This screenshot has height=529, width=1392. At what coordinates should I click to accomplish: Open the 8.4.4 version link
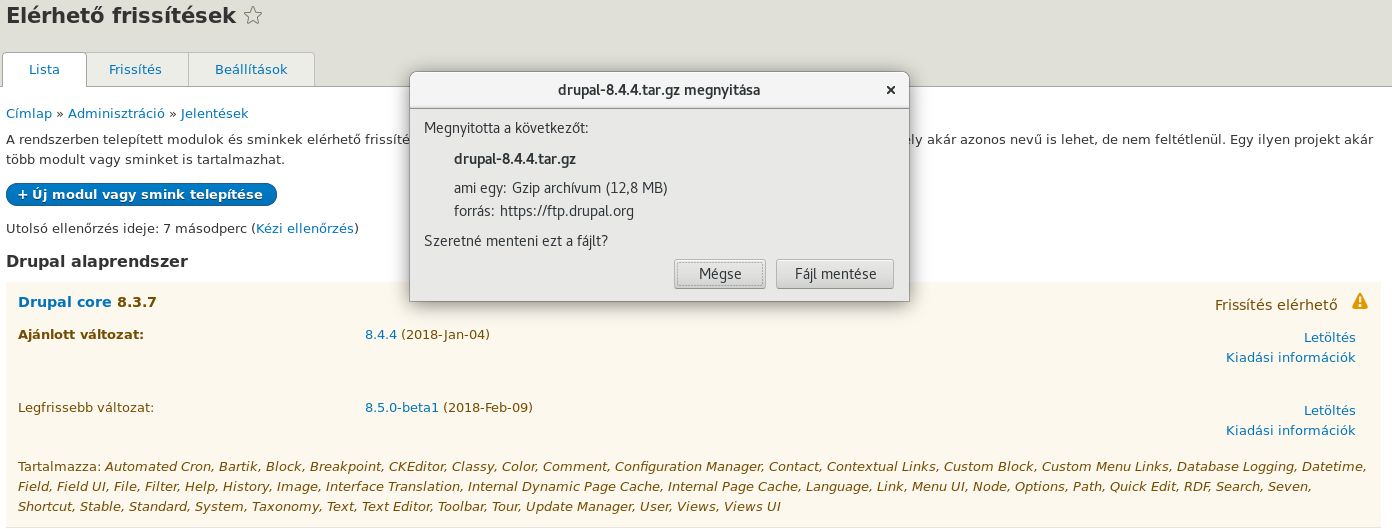click(x=381, y=335)
